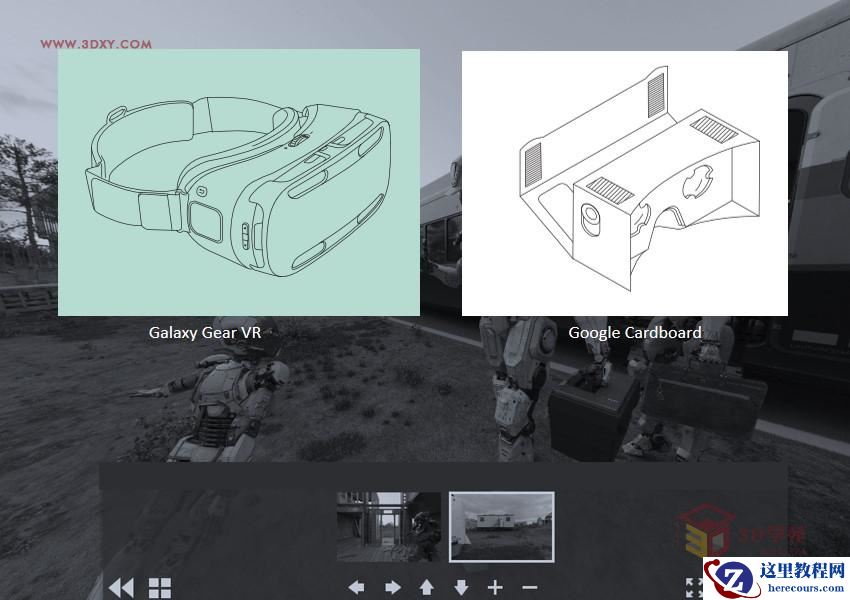Pan the panorama left using the left arrow
This screenshot has width=850, height=600.
tap(357, 588)
